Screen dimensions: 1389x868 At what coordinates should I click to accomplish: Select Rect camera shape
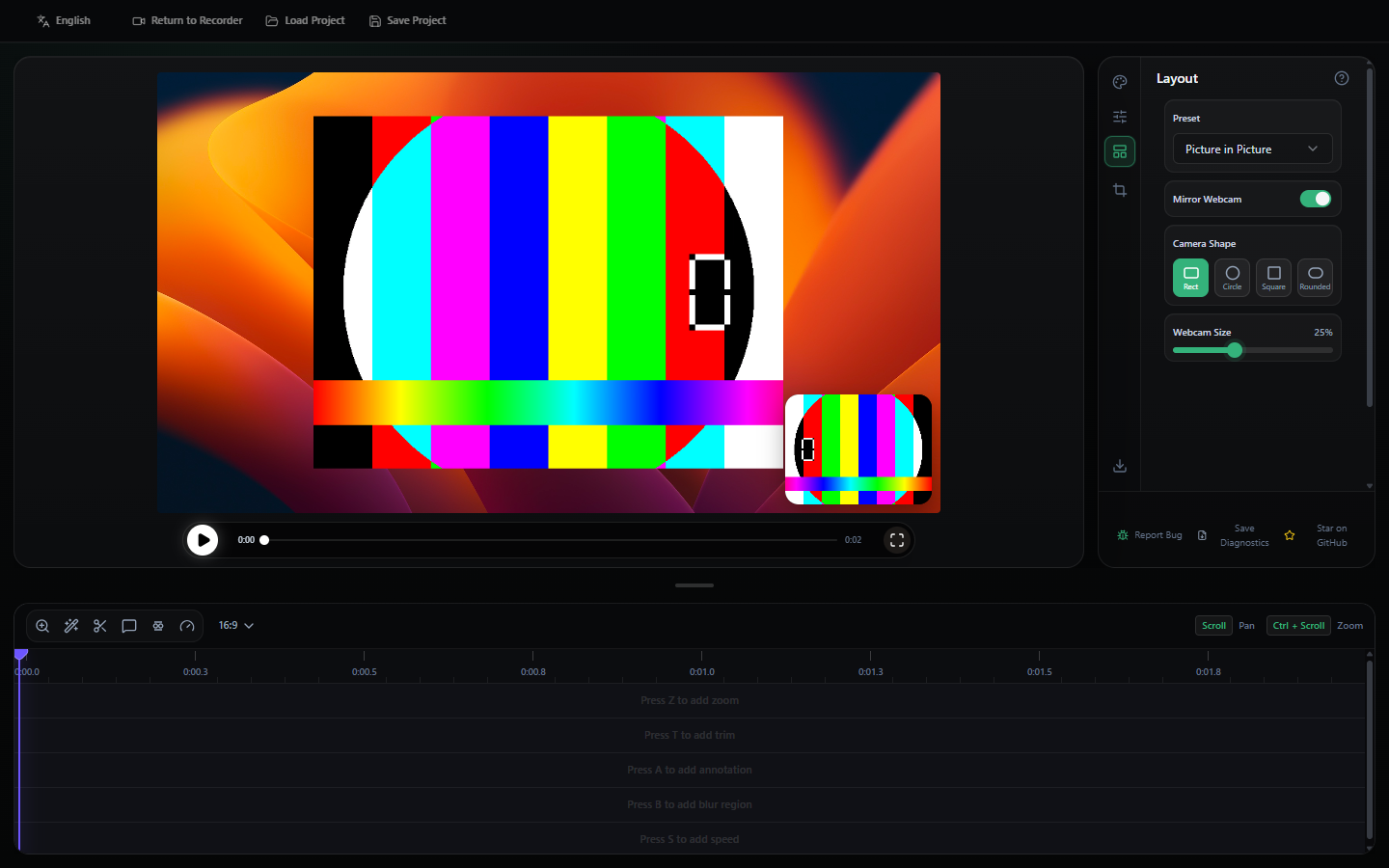pos(1191,278)
